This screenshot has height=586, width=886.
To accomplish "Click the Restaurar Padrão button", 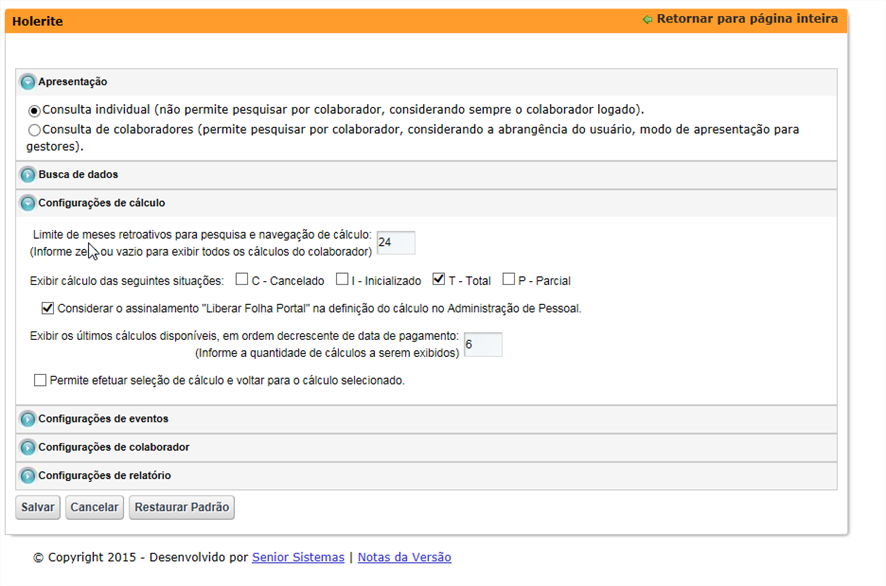I will tap(182, 507).
